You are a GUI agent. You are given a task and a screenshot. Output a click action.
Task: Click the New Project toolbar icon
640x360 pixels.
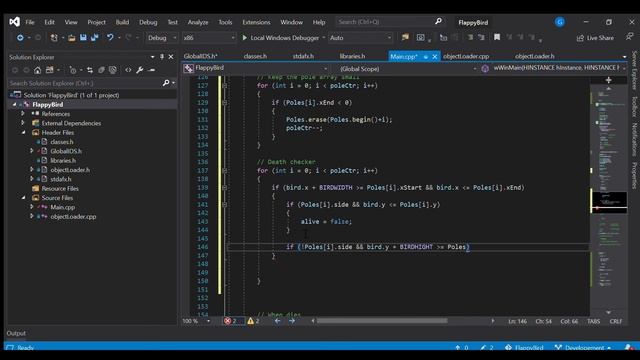coord(54,38)
